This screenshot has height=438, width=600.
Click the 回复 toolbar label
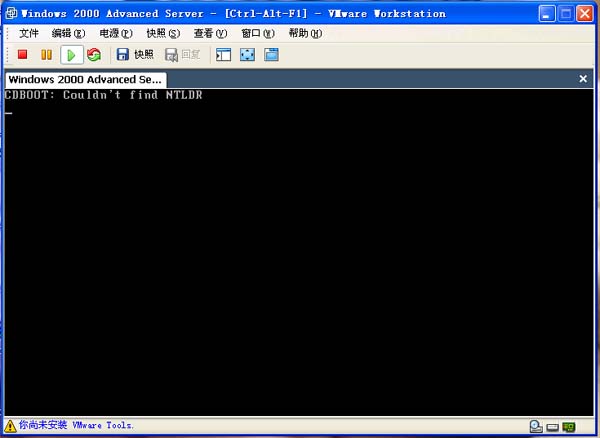[x=191, y=55]
